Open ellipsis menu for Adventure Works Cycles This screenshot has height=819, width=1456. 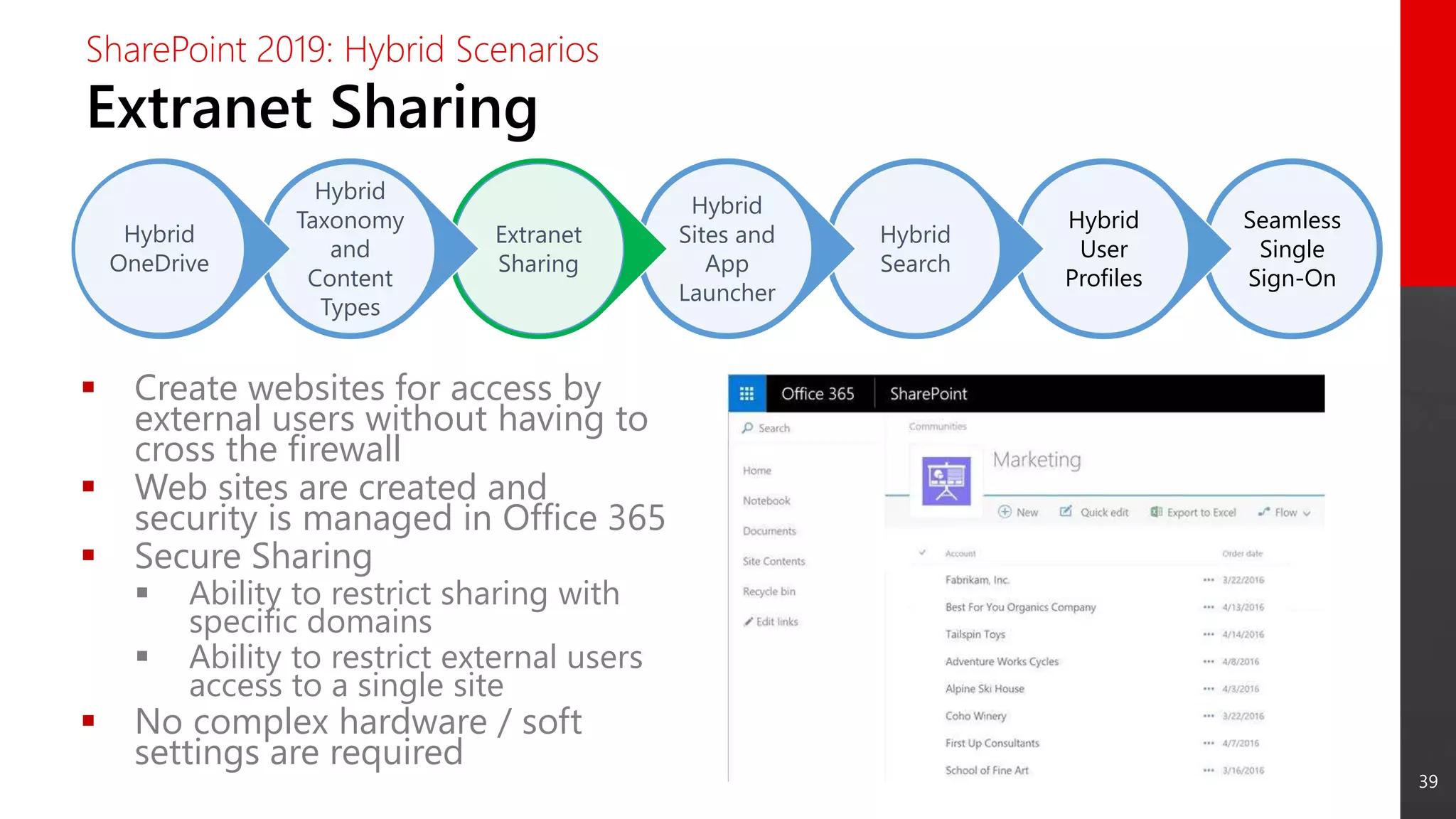point(1209,661)
